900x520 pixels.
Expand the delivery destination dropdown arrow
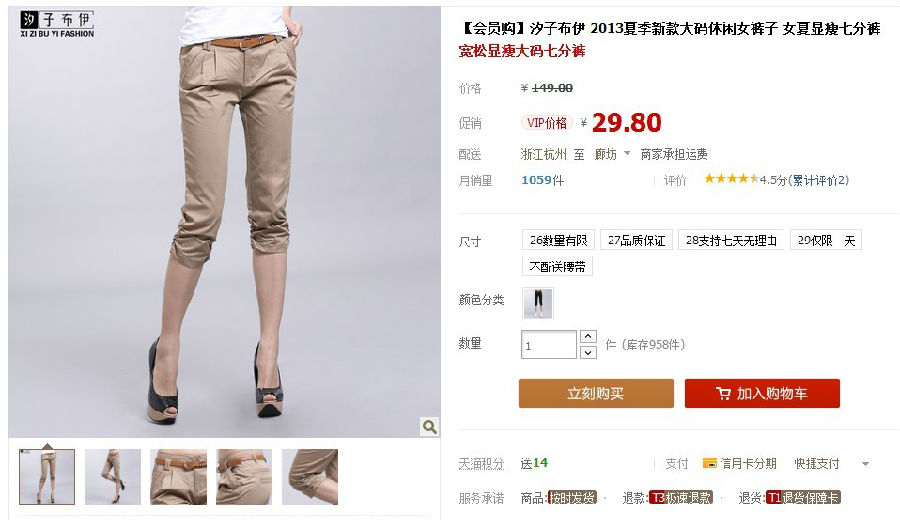pyautogui.click(x=627, y=153)
